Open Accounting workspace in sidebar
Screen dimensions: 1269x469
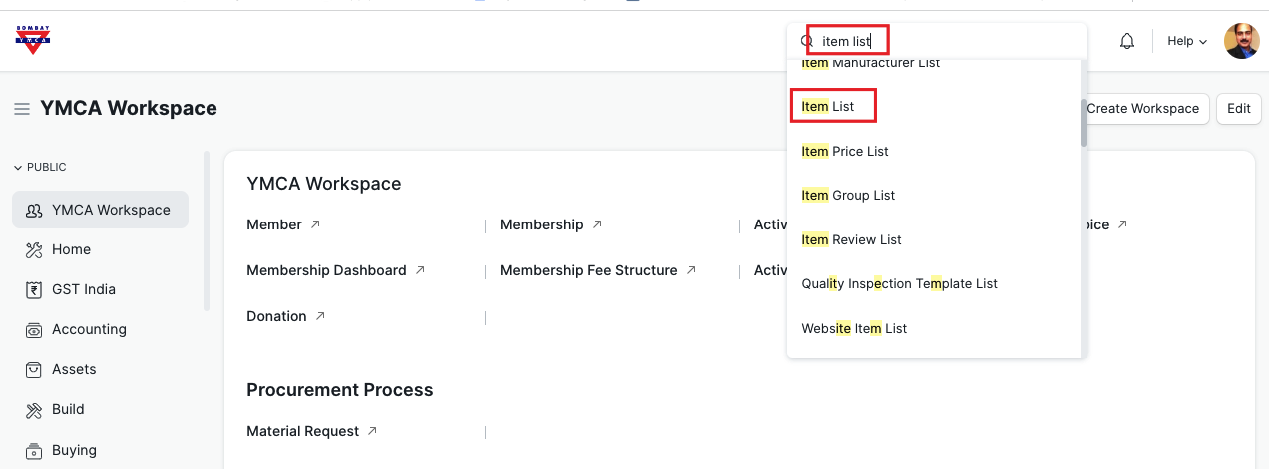[89, 329]
